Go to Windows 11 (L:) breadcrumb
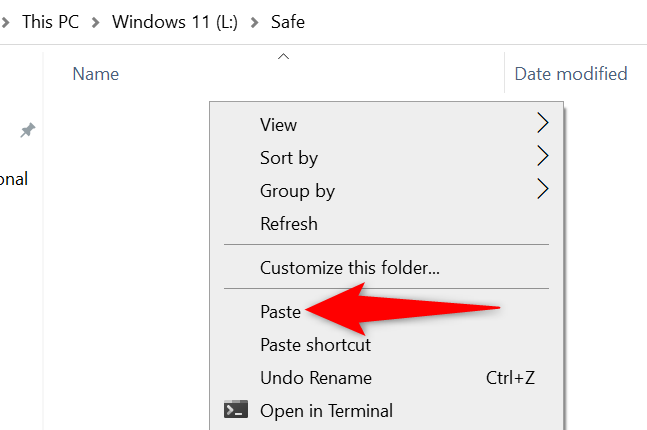647x430 pixels. click(174, 21)
